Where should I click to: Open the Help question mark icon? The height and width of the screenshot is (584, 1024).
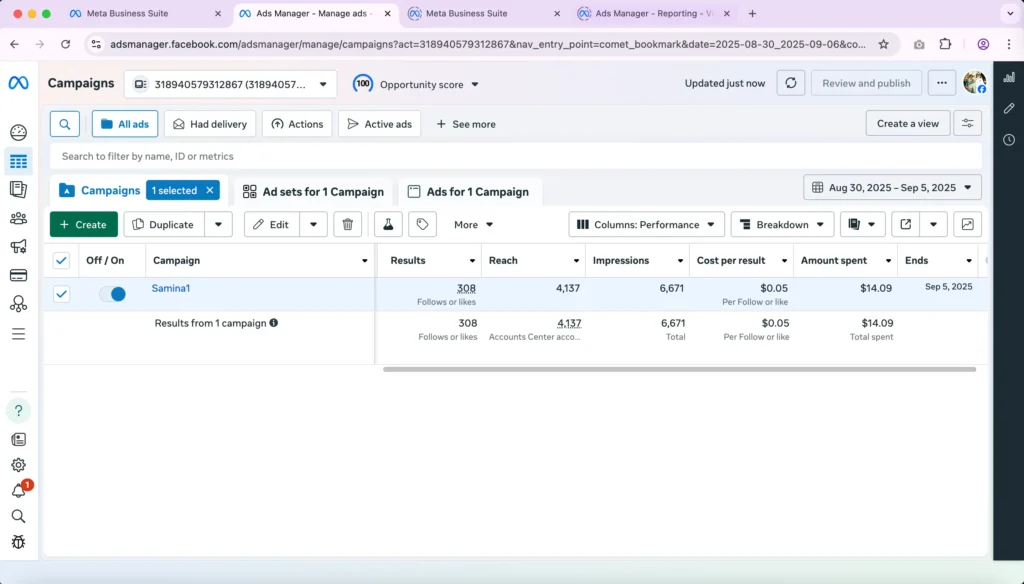(18, 410)
